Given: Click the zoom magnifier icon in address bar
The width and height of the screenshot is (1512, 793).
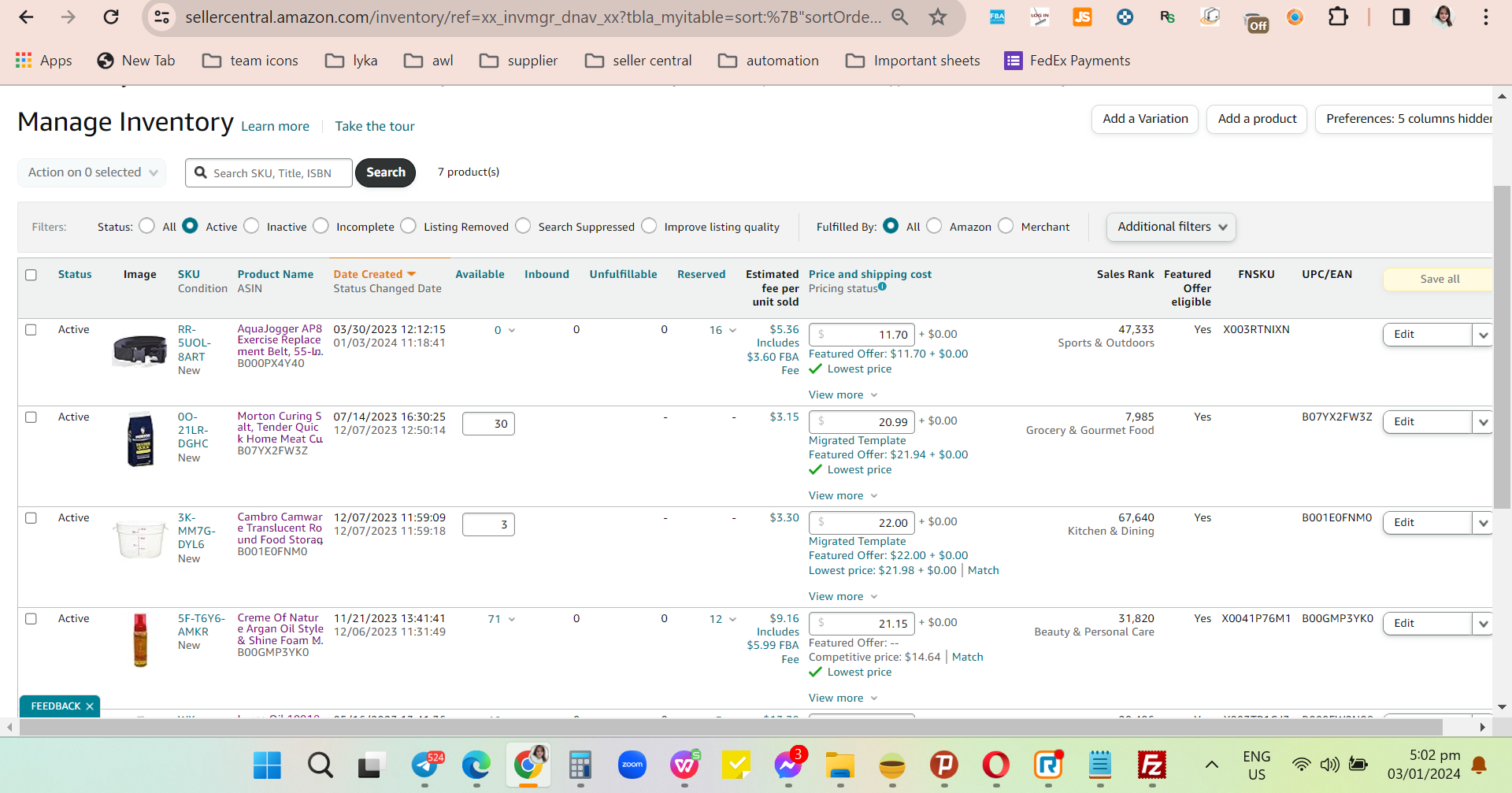Looking at the screenshot, I should coord(899,17).
